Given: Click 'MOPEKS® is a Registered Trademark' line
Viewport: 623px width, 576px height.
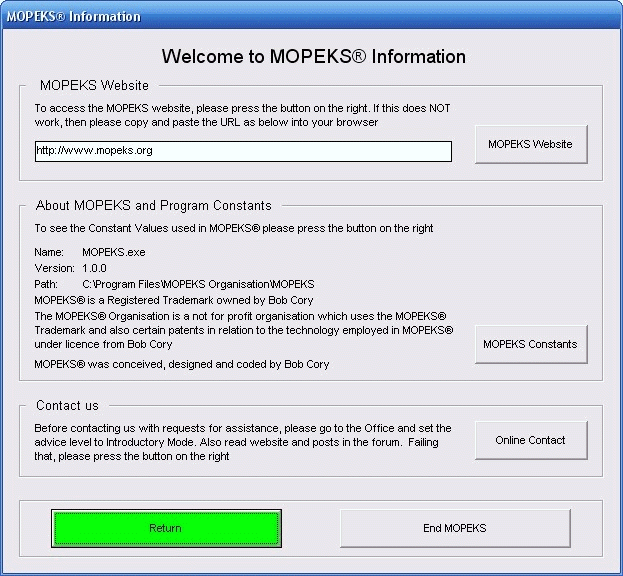Looking at the screenshot, I should pos(174,300).
